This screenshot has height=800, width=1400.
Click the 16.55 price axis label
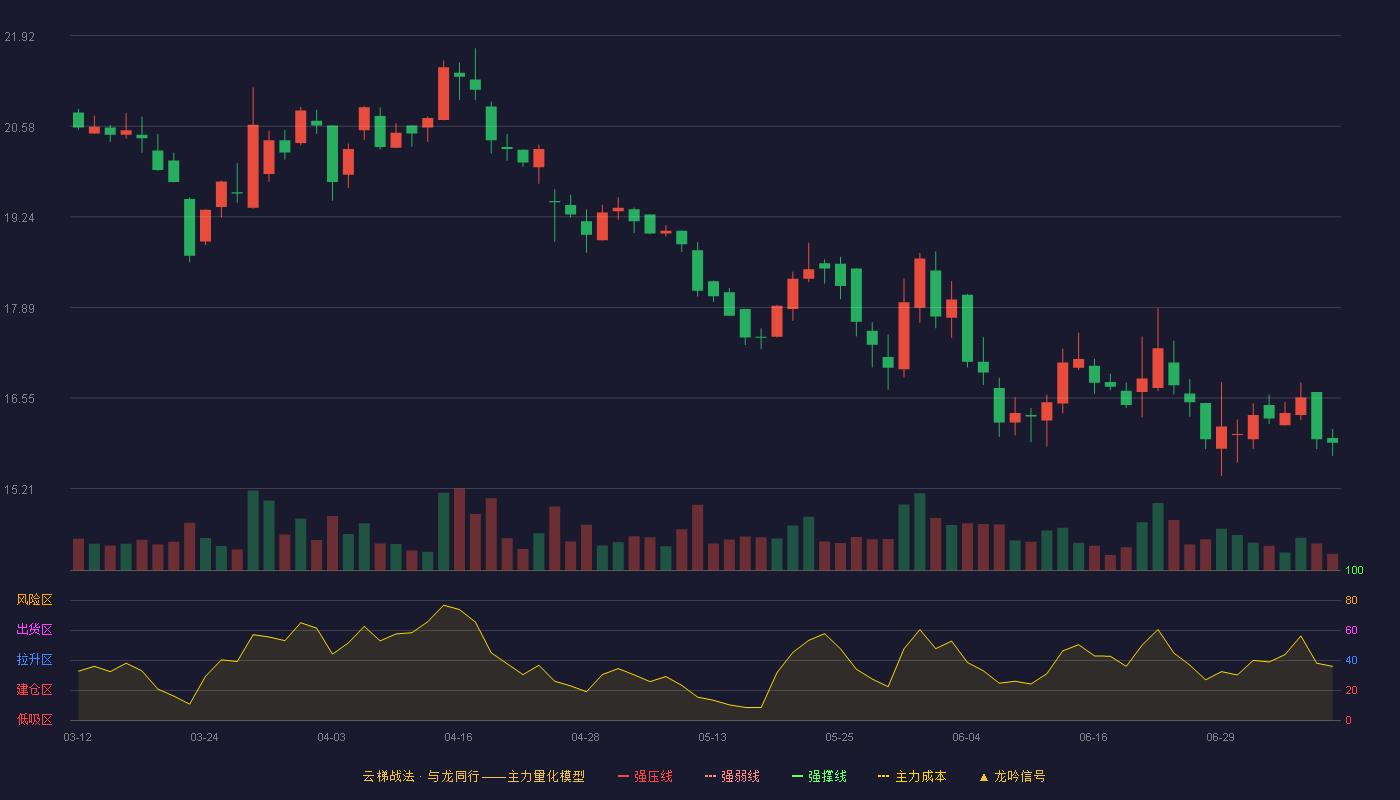(19, 399)
